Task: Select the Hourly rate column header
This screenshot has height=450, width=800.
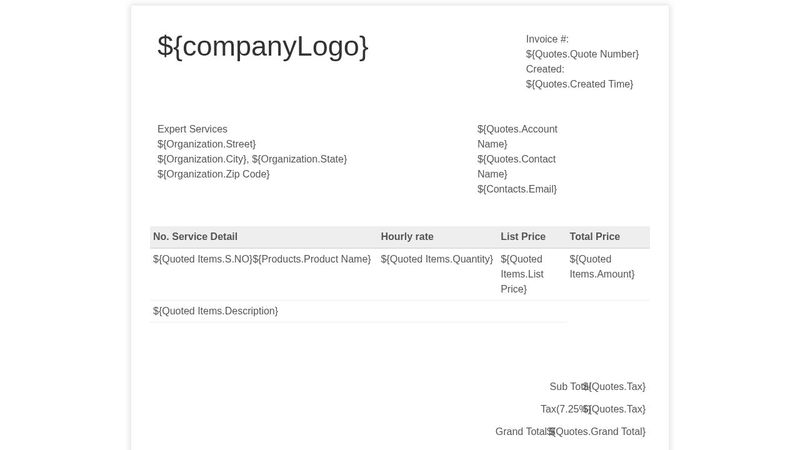Action: tap(407, 237)
